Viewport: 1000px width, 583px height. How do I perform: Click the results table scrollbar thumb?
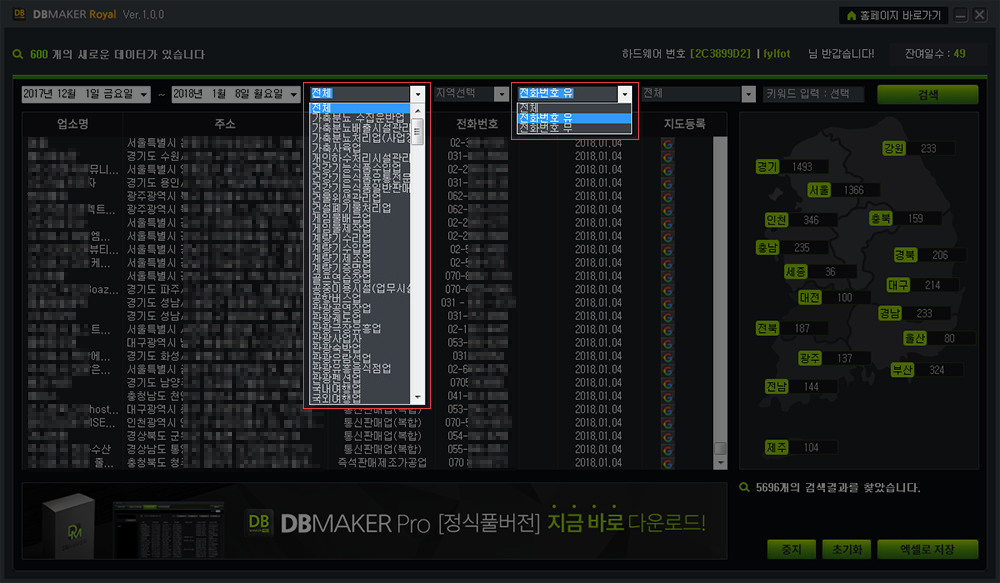pyautogui.click(x=721, y=448)
